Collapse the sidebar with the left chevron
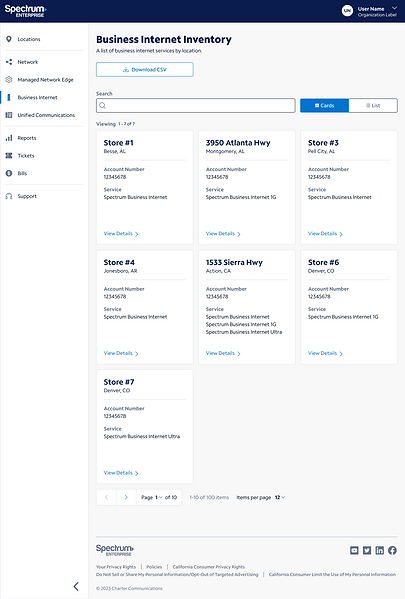 coord(76,586)
